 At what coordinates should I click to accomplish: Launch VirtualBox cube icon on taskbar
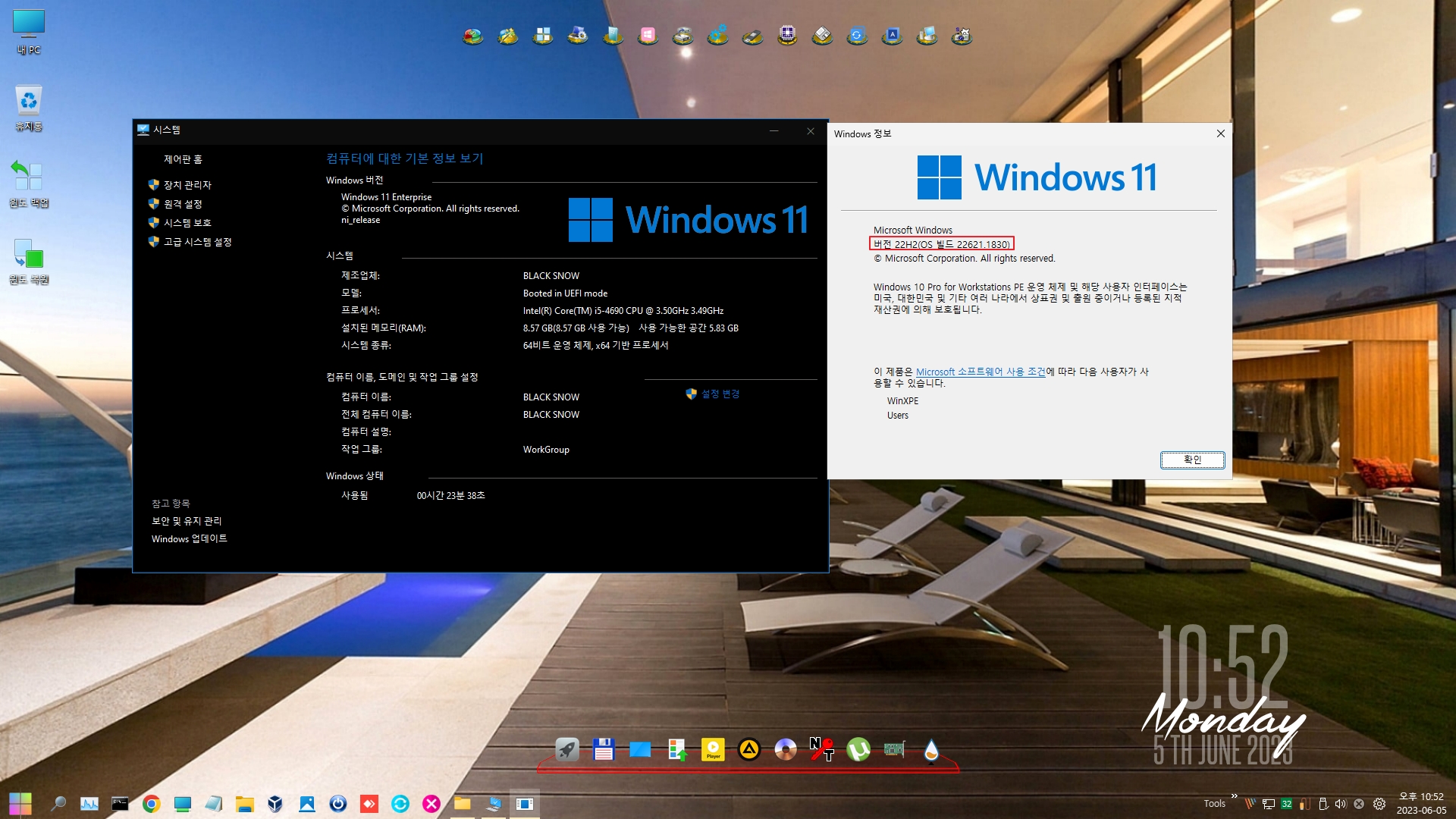(x=275, y=804)
